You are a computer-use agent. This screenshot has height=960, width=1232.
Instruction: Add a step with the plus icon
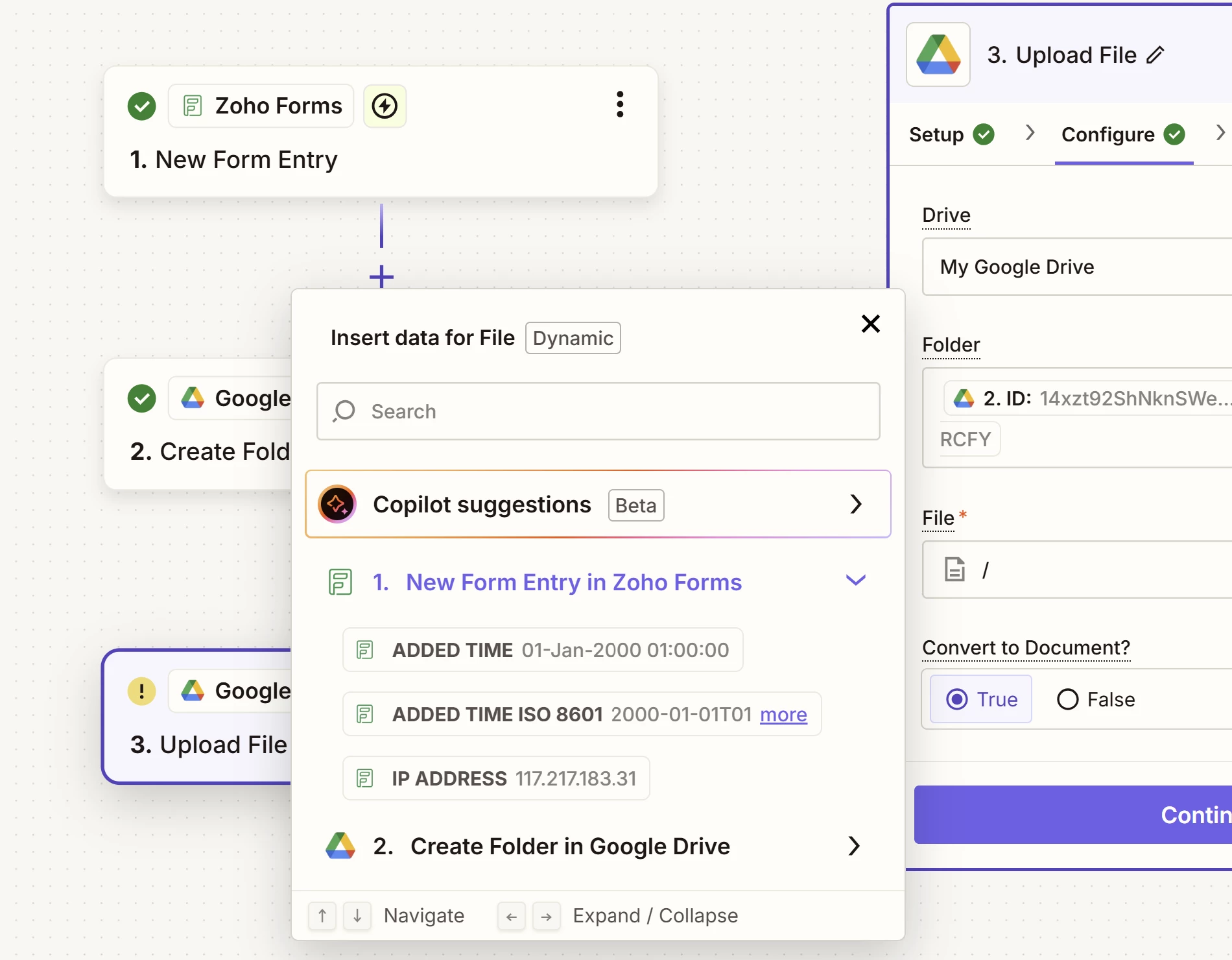381,277
